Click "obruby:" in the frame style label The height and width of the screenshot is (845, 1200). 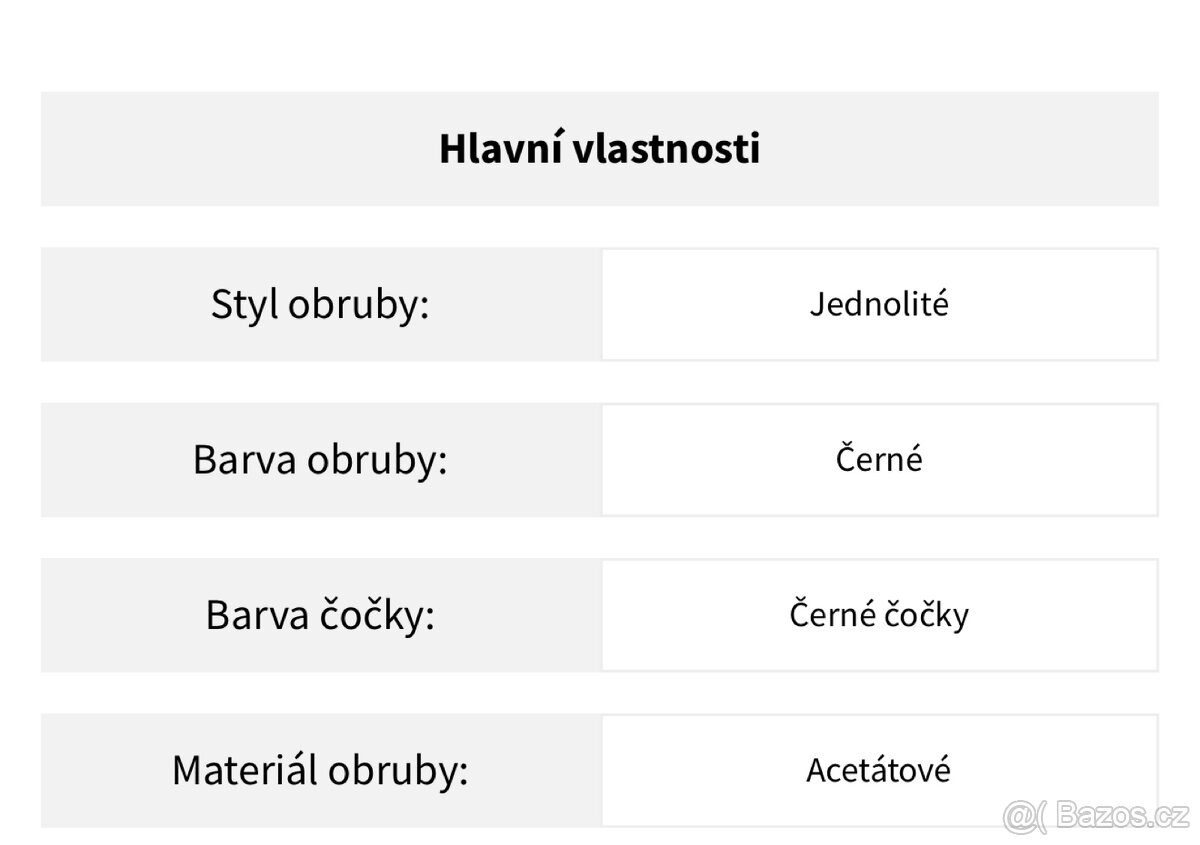click(358, 304)
